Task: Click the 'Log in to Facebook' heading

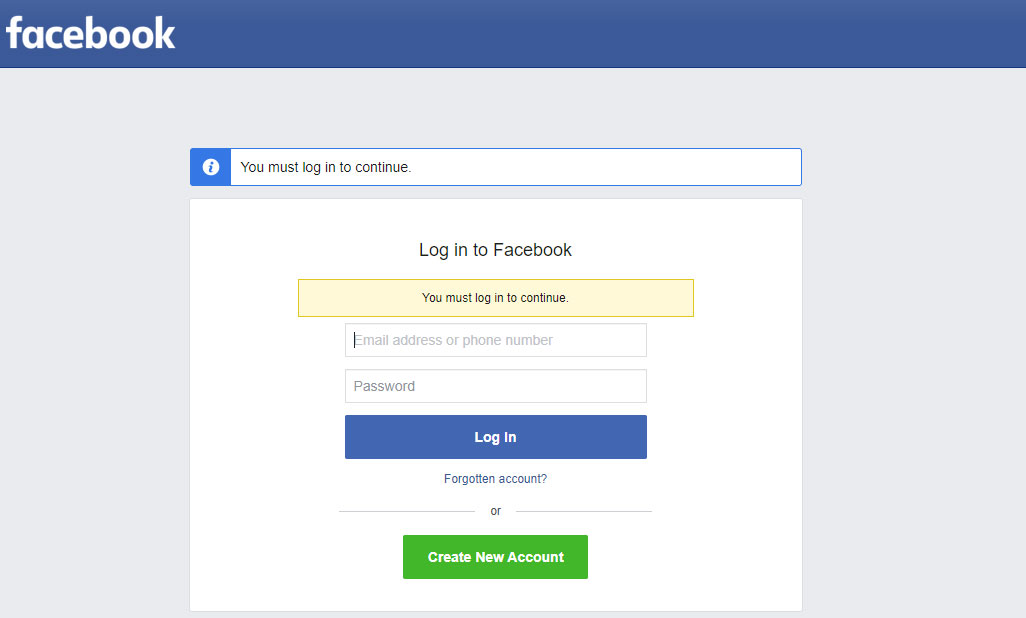Action: 495,250
